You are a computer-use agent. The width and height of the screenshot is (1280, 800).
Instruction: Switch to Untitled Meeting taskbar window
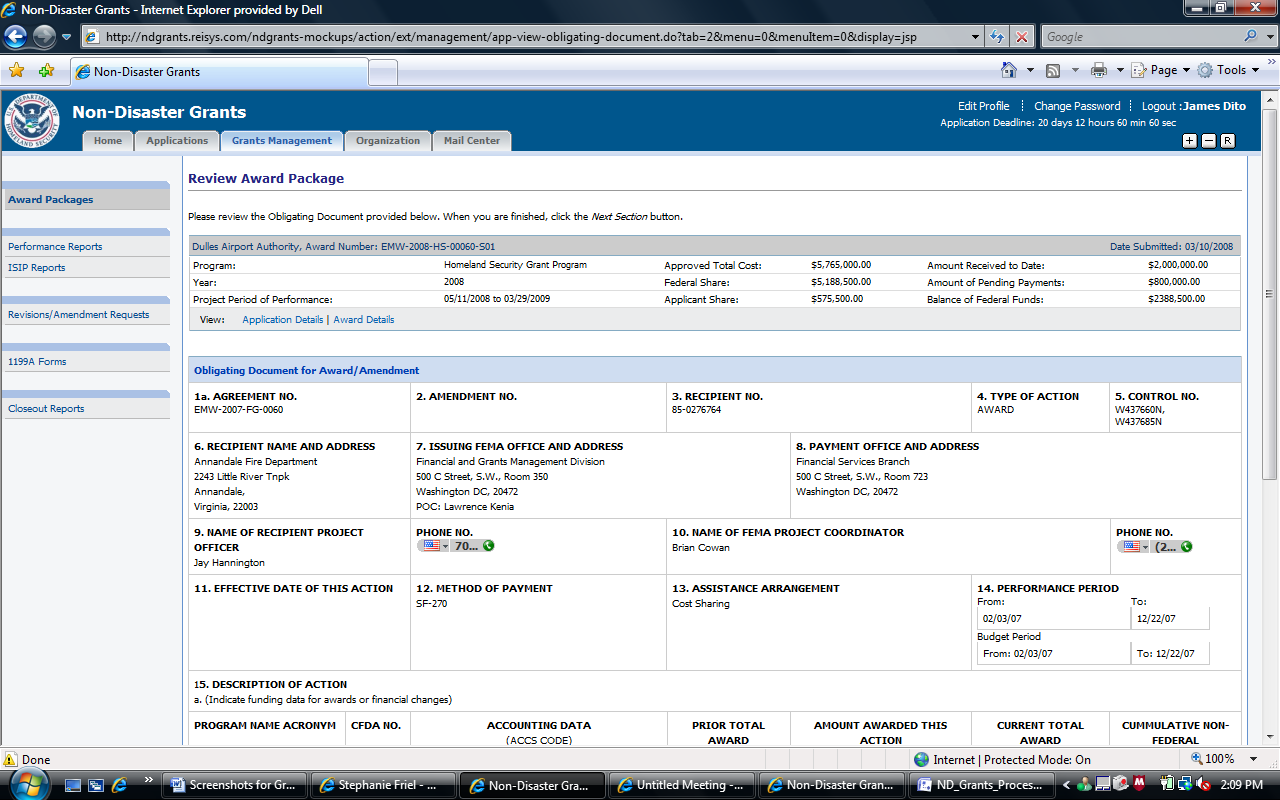(683, 785)
